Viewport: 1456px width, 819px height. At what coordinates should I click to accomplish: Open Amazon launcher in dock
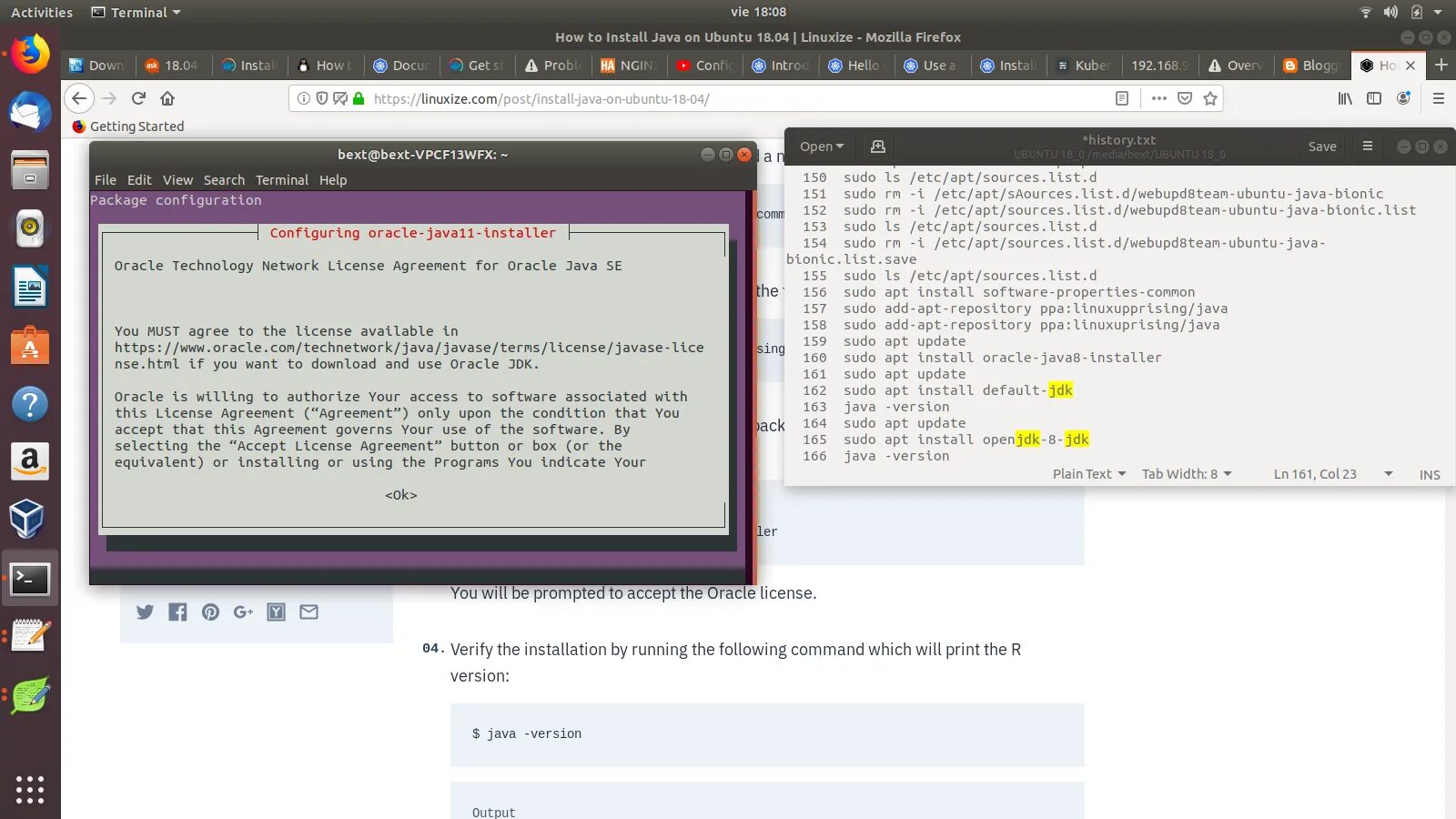(x=30, y=461)
